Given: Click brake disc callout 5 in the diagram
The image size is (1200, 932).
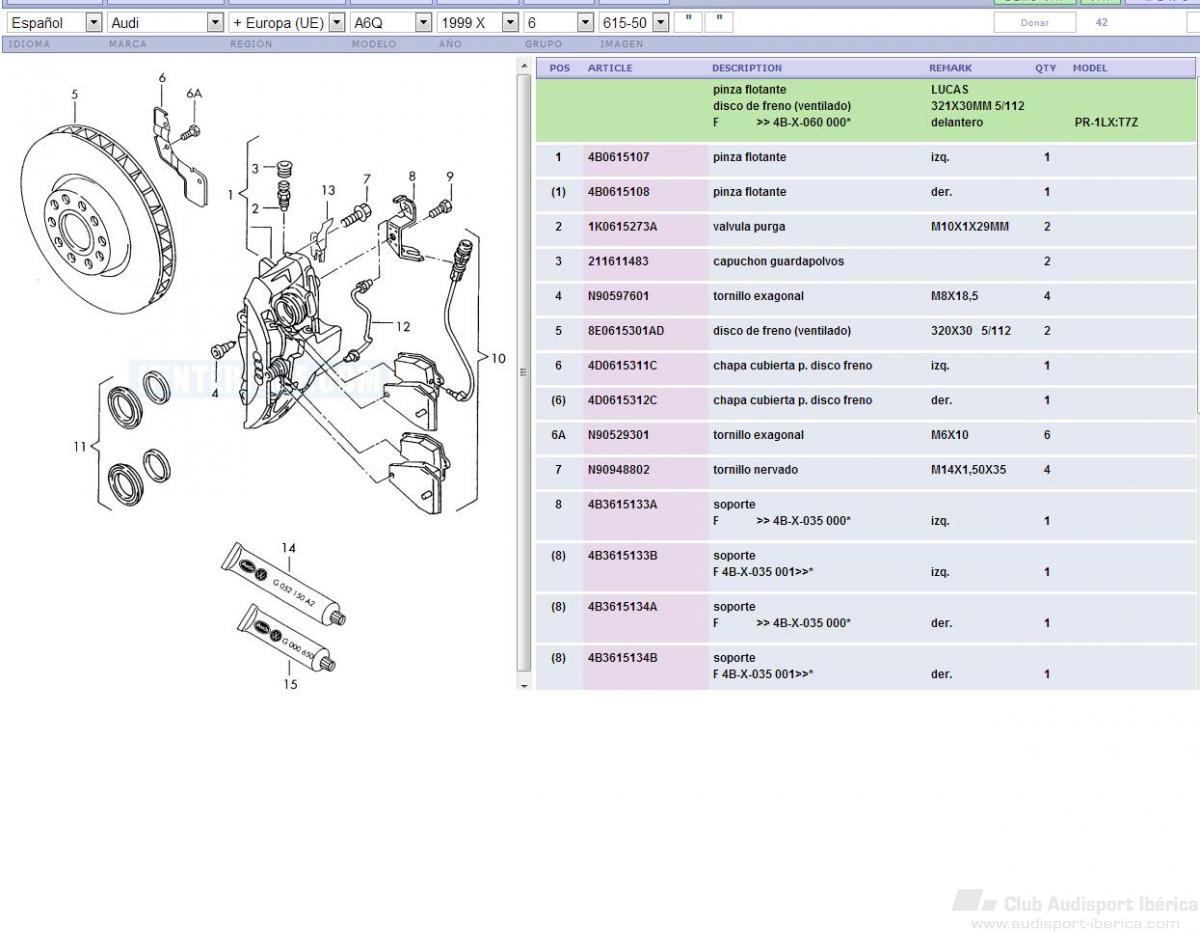Looking at the screenshot, I should (74, 95).
